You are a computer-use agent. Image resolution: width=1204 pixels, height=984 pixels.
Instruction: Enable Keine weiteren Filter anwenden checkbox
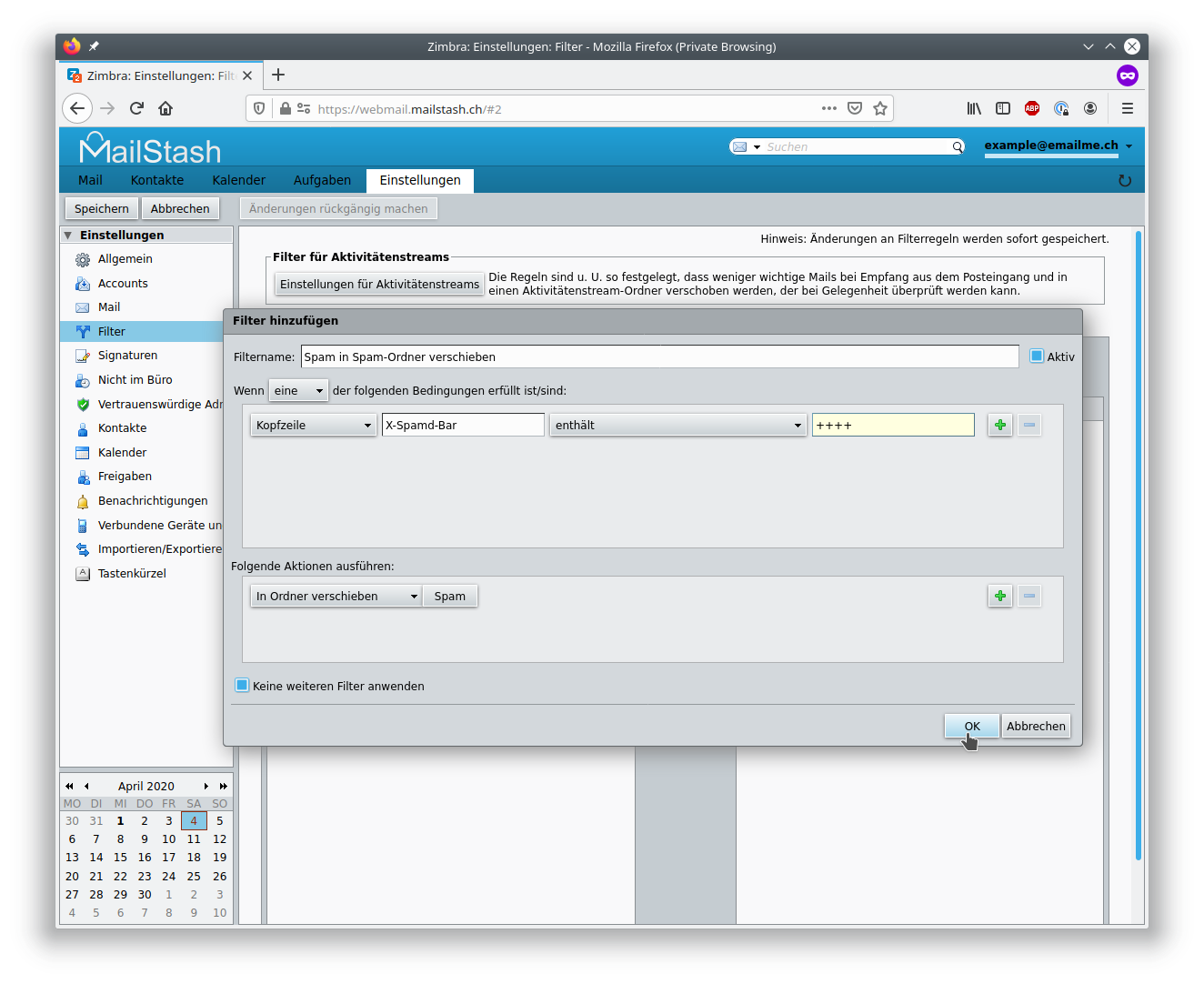point(242,686)
